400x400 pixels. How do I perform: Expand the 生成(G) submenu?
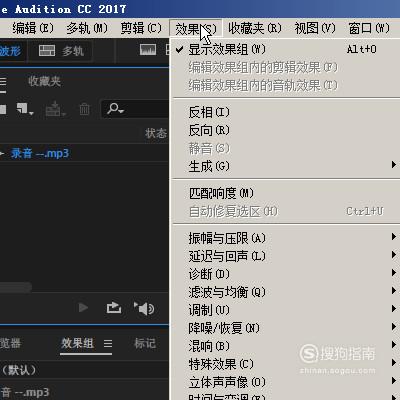tap(285, 166)
